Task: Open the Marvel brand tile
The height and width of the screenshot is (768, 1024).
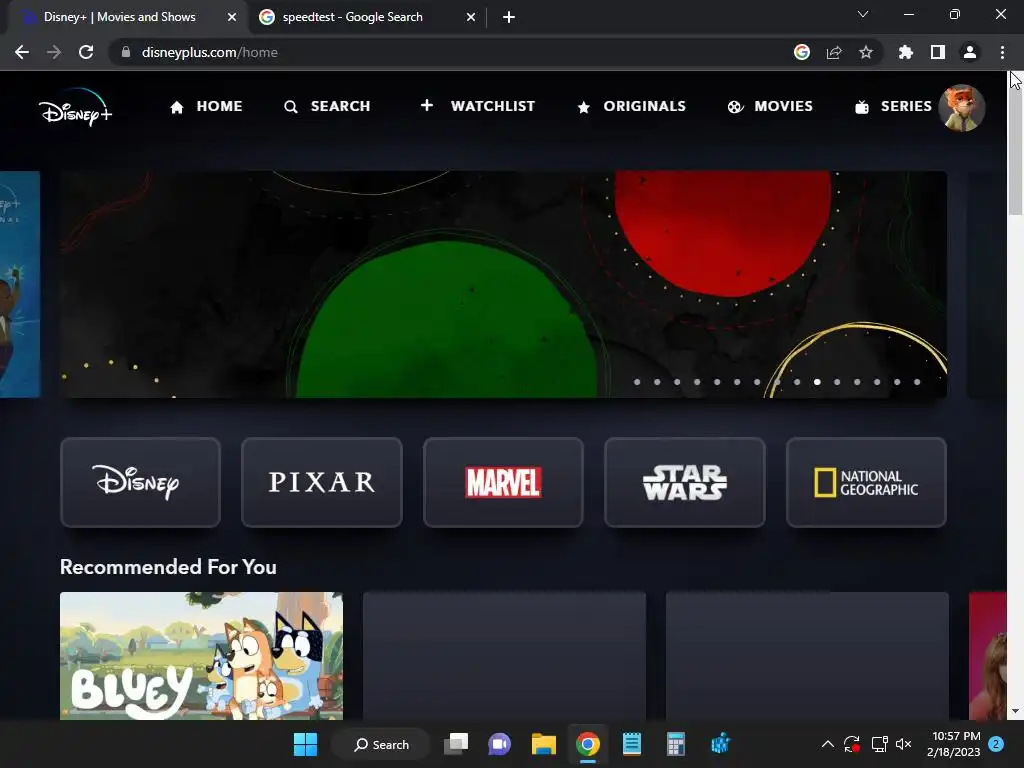Action: [x=503, y=482]
